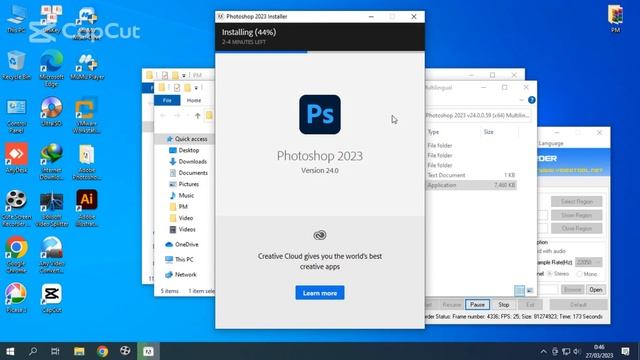
Task: Sort files by the Type column
Action: tap(433, 132)
